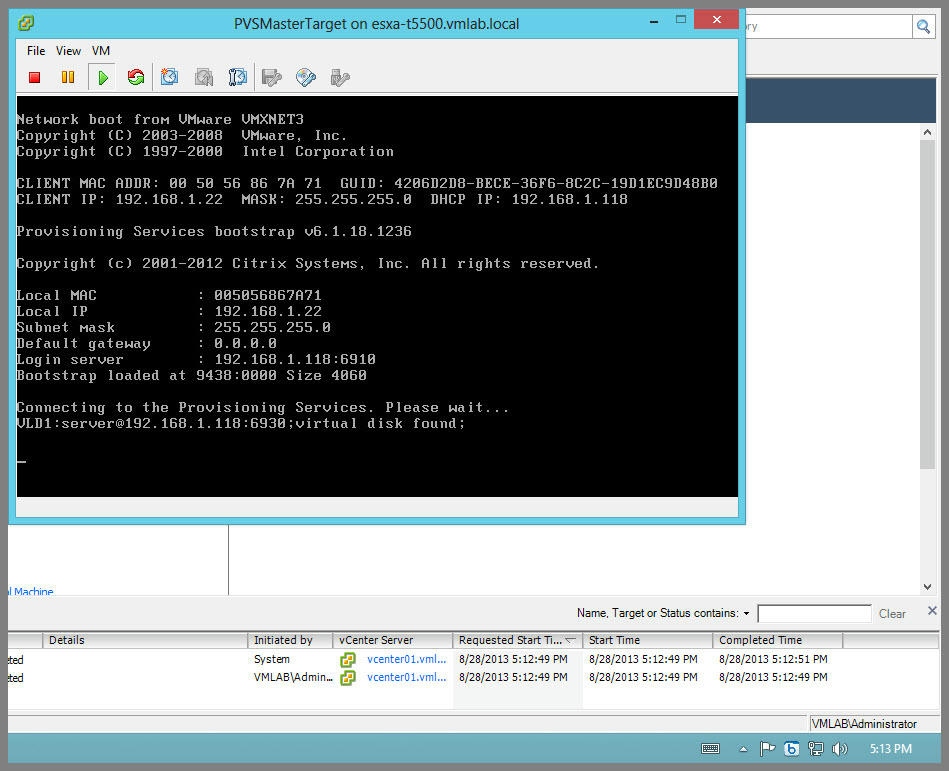Image resolution: width=949 pixels, height=771 pixels.
Task: Take a snapshot with the snapshot icon
Action: pyautogui.click(x=170, y=77)
